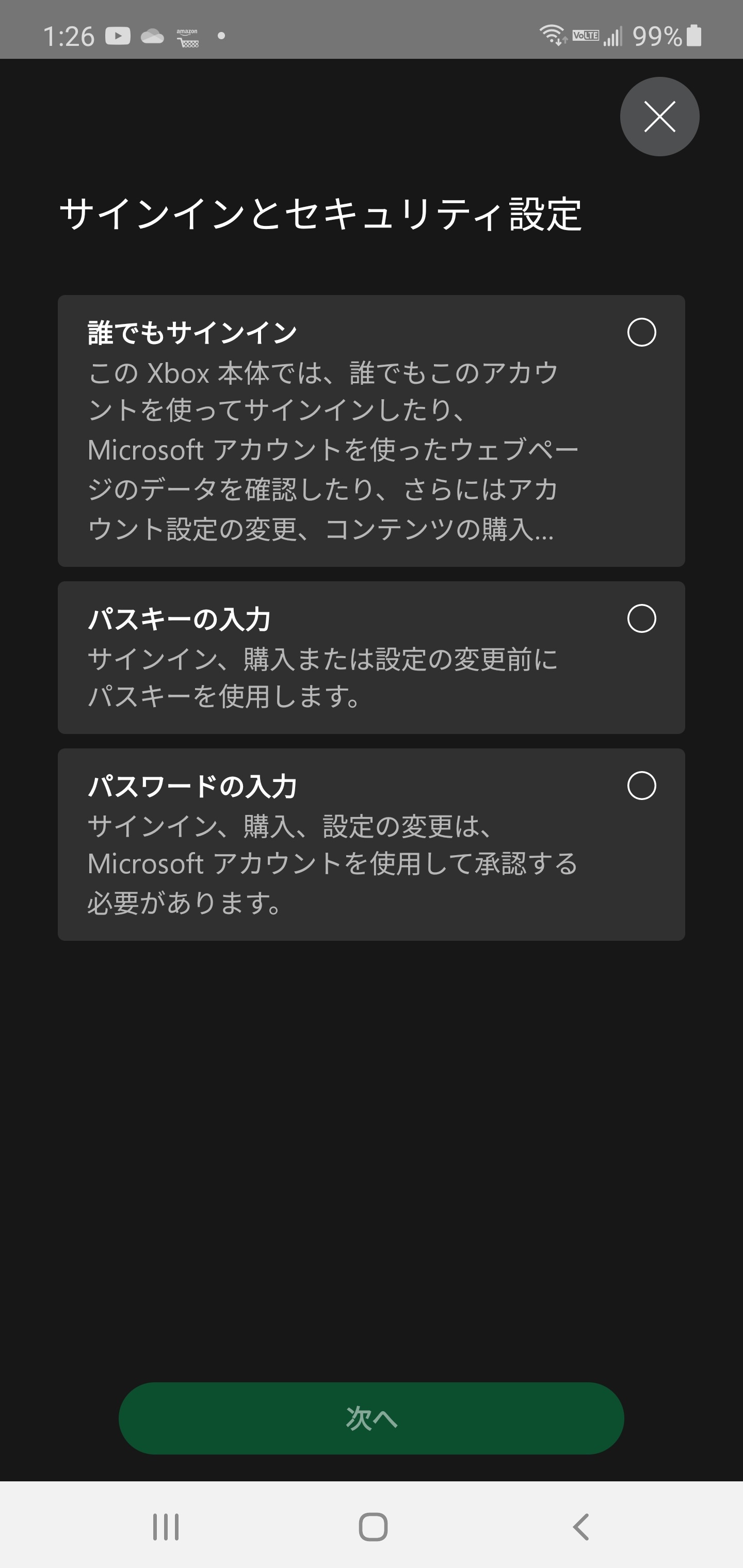Tap the パスキーの入力 option title
This screenshot has height=1568, width=743.
180,619
